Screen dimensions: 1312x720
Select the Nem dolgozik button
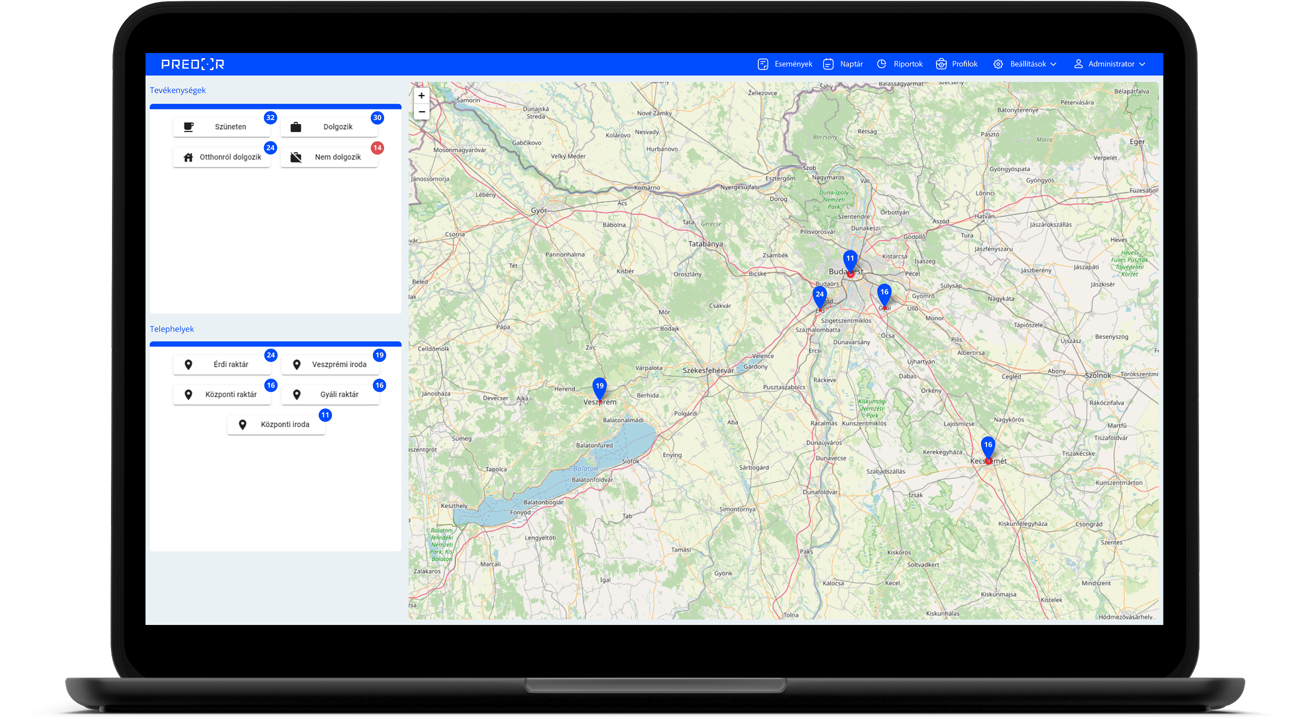point(329,157)
